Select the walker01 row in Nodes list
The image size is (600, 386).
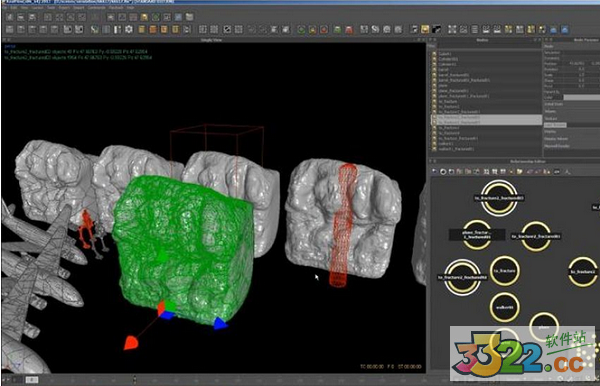click(486, 143)
